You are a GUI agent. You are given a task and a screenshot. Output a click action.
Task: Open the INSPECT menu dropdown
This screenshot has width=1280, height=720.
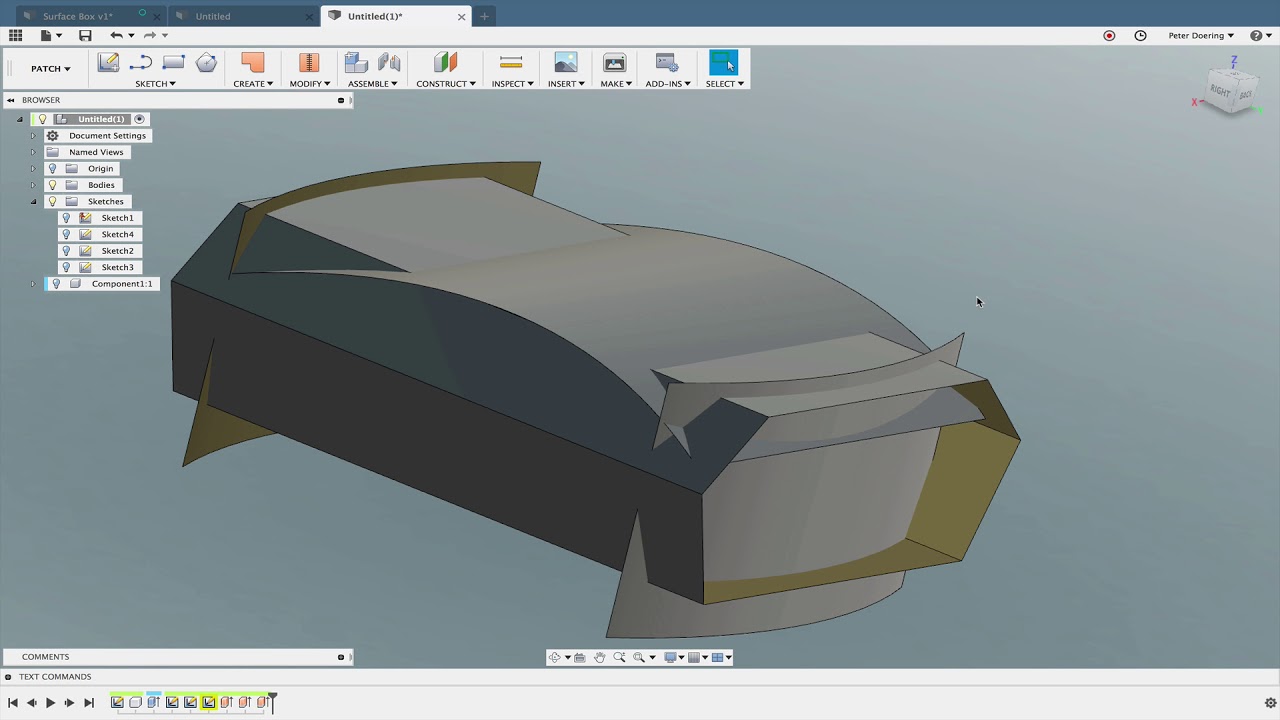point(512,84)
